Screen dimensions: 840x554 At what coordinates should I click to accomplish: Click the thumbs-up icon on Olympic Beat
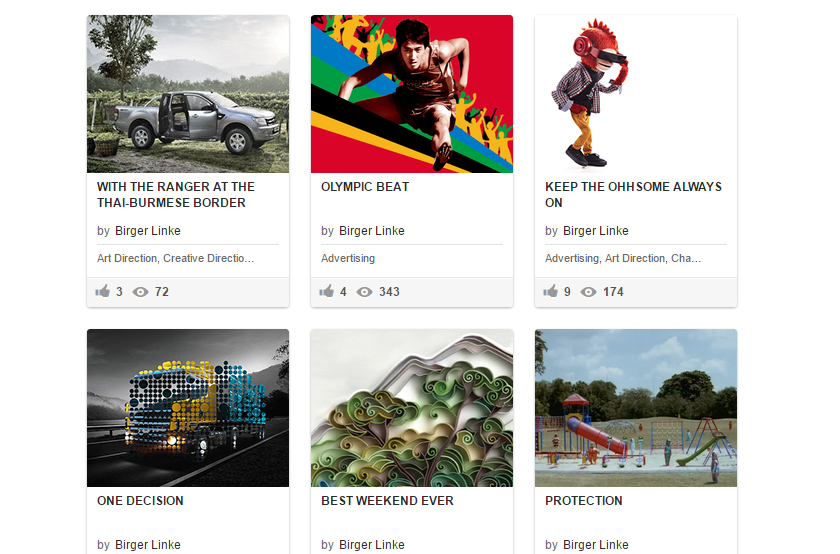[326, 291]
